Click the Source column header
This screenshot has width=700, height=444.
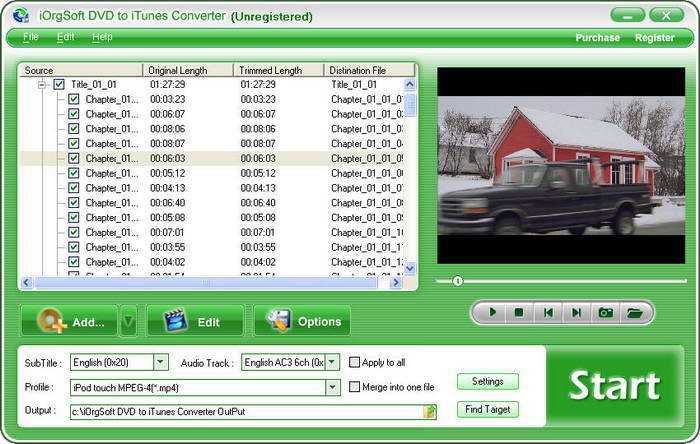[81, 71]
